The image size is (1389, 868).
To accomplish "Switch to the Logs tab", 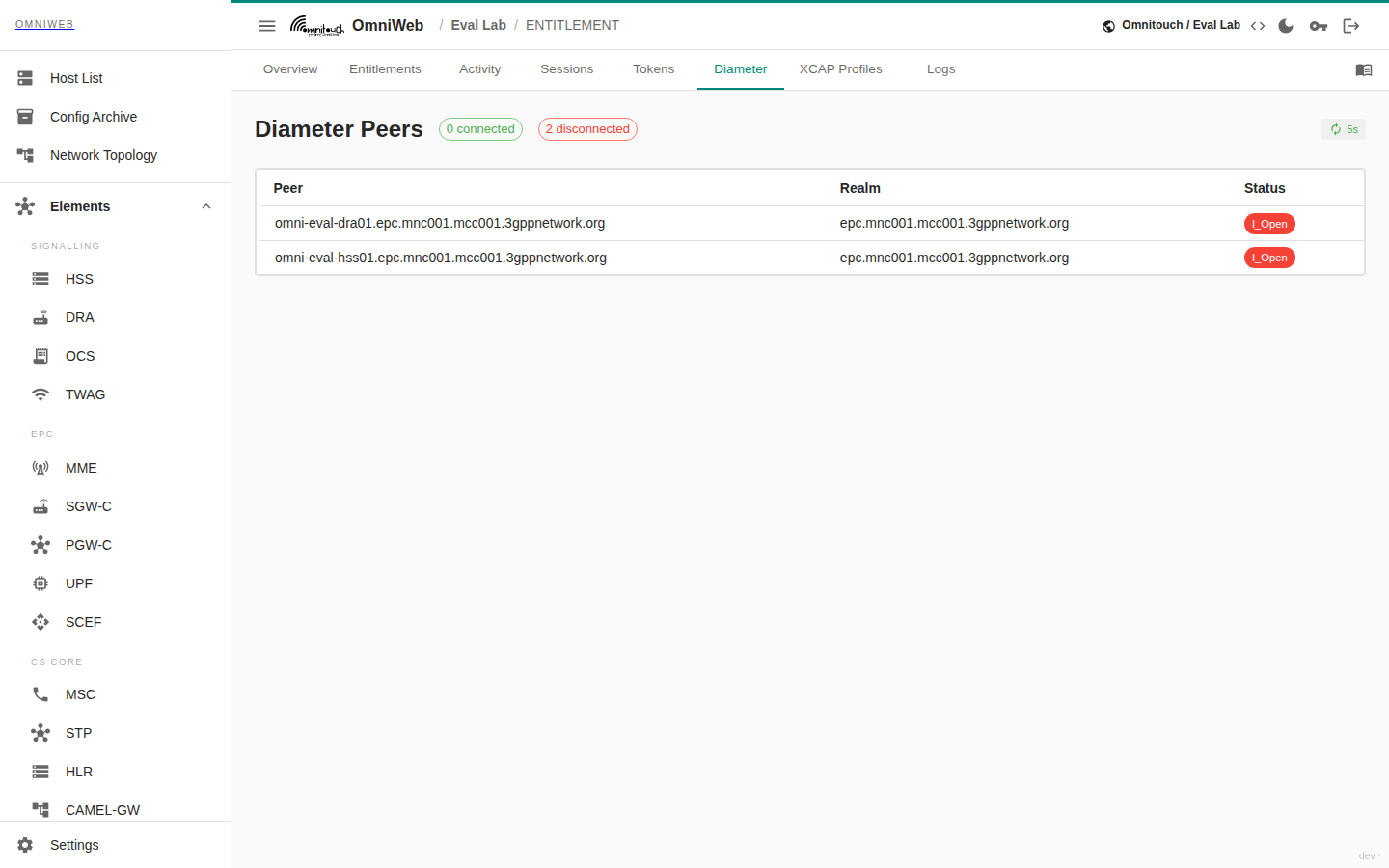I will click(x=941, y=69).
